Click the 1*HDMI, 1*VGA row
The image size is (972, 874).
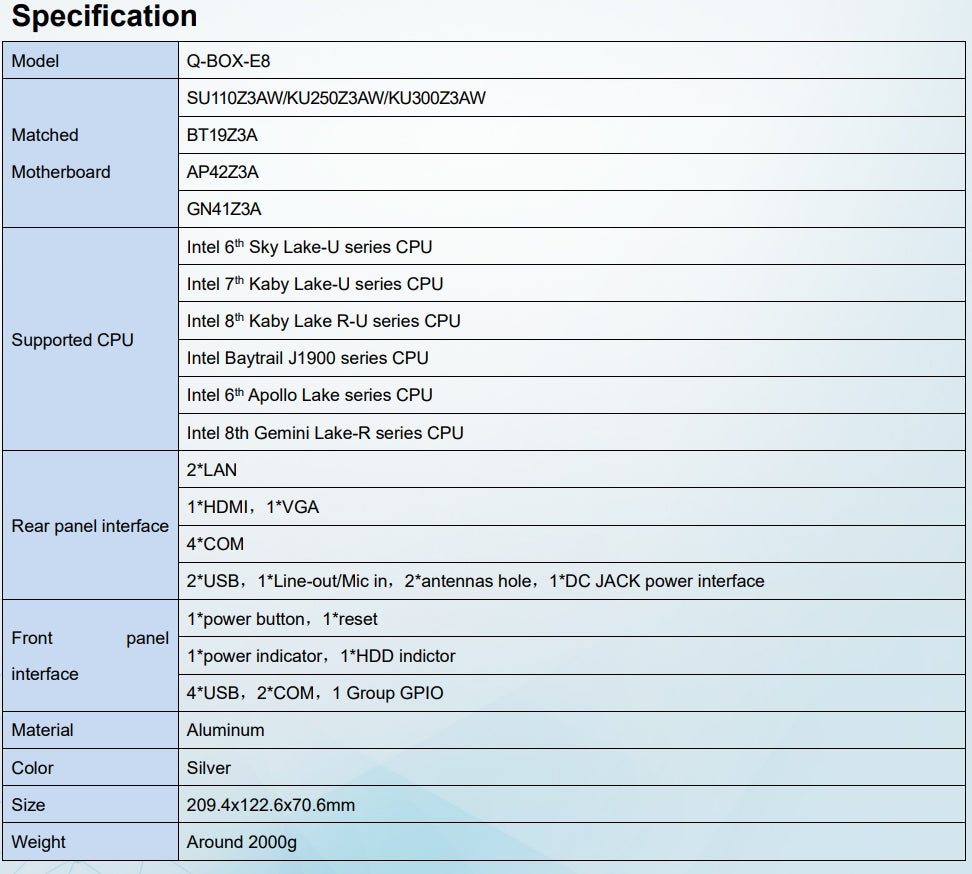click(253, 507)
